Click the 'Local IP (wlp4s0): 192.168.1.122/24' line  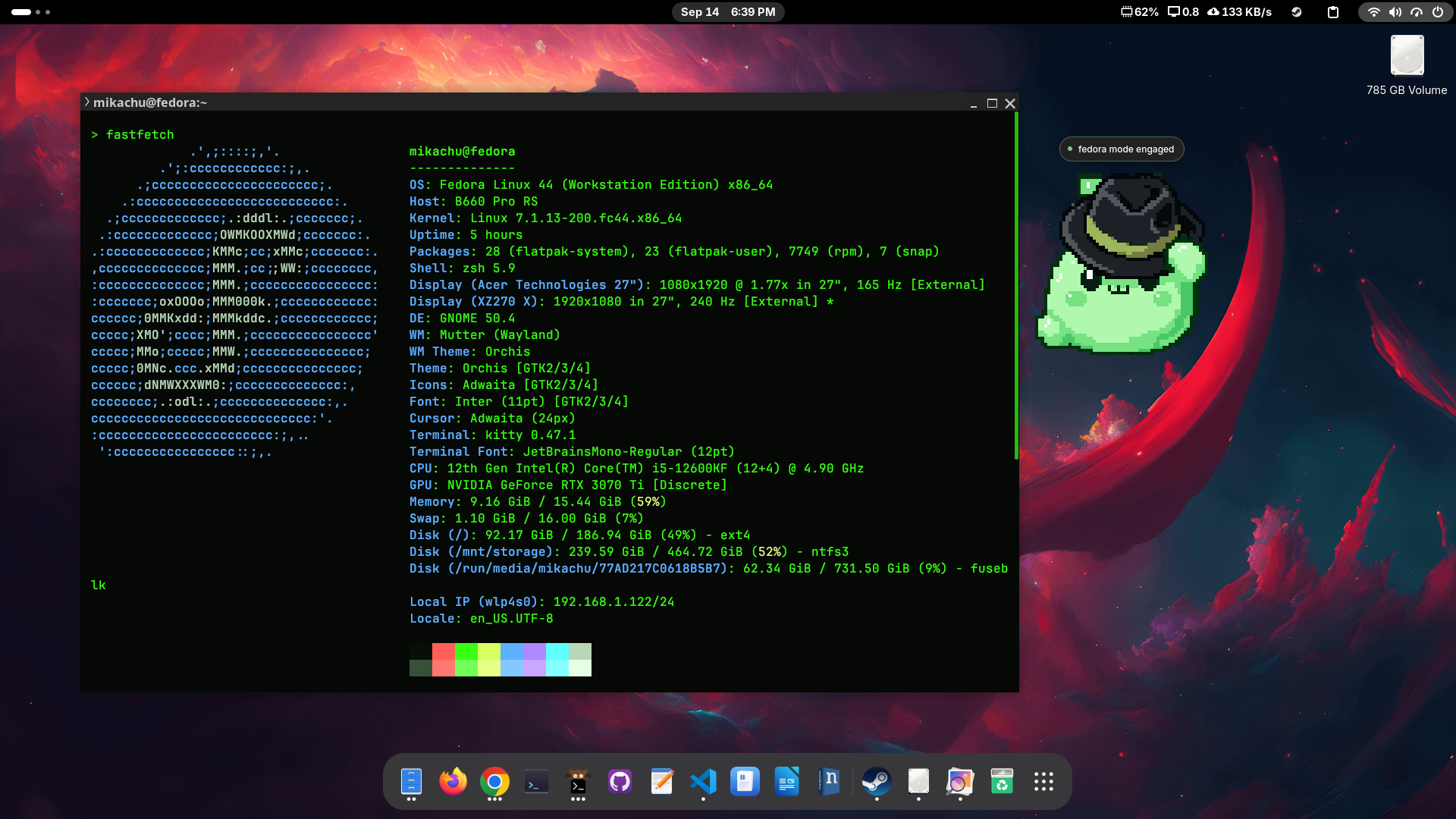[x=542, y=602]
